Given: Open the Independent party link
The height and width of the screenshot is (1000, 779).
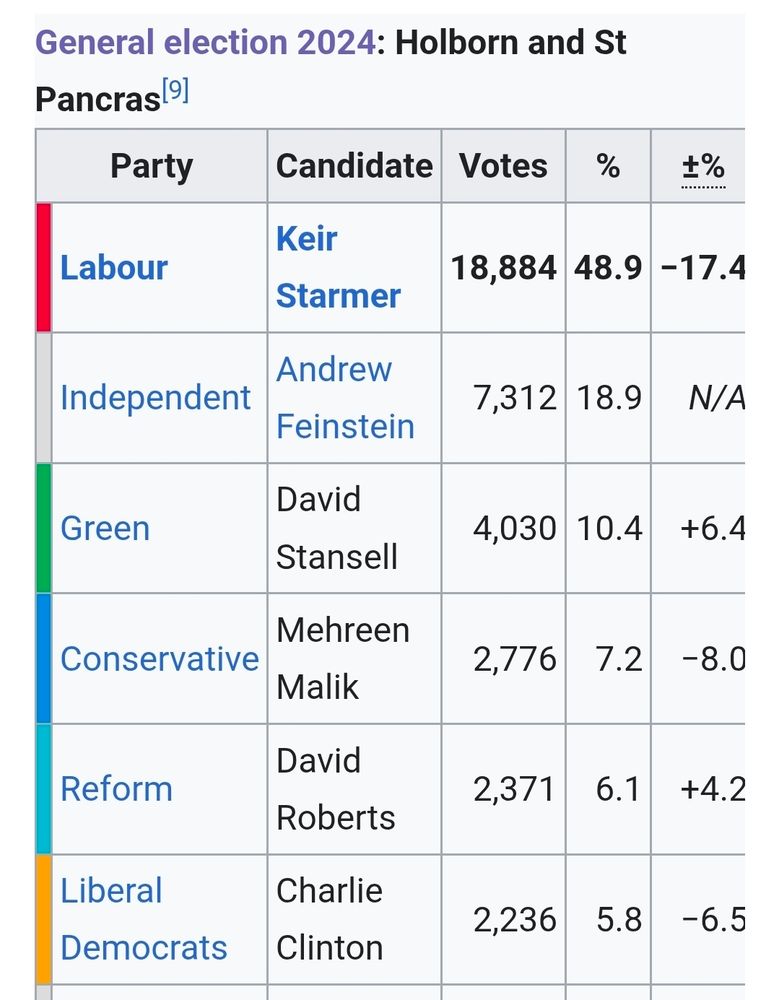Looking at the screenshot, I should point(155,398).
